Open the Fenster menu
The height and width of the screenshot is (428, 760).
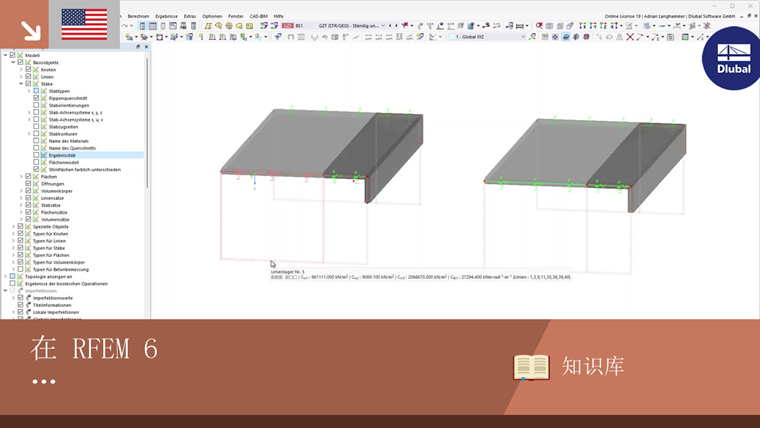coord(236,16)
